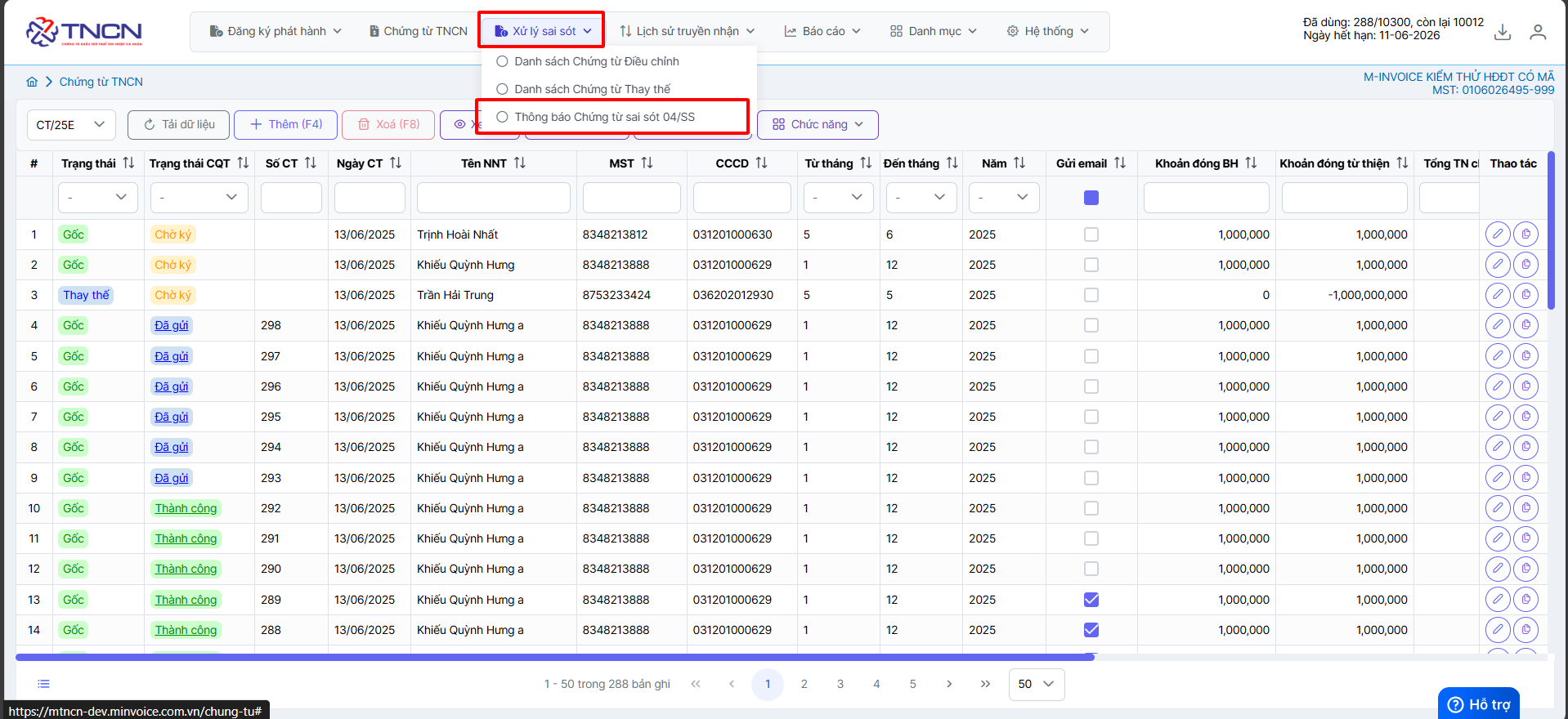Open Từ tháng filter dropdown
1568x719 pixels.
pyautogui.click(x=838, y=198)
